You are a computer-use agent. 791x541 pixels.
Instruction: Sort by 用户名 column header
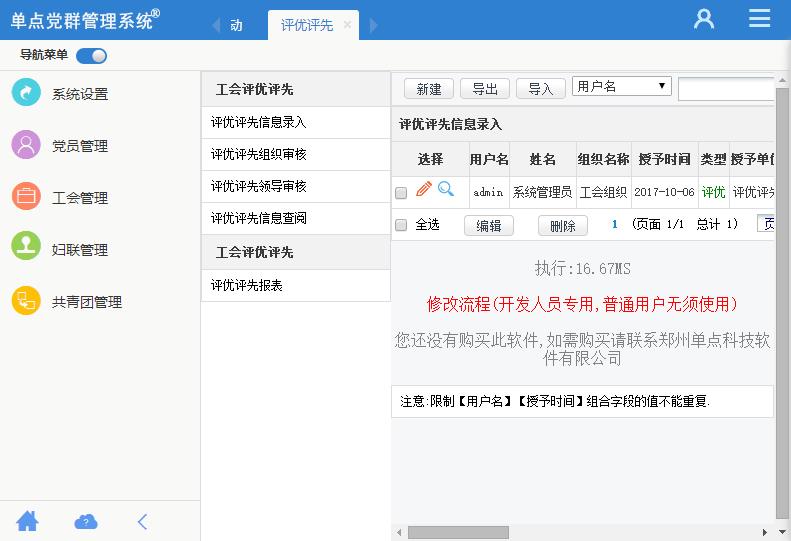(x=489, y=159)
